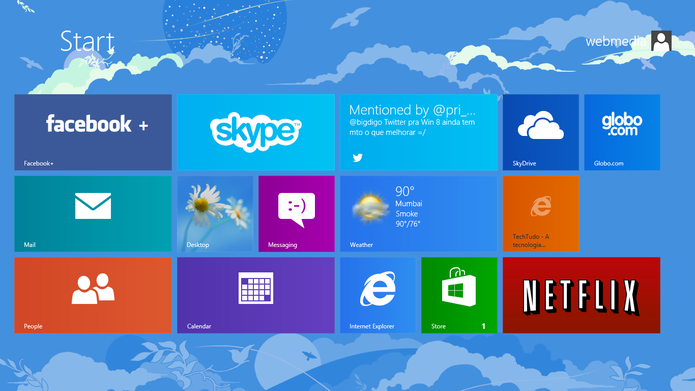Launch the Internet Explorer tile

pos(378,295)
